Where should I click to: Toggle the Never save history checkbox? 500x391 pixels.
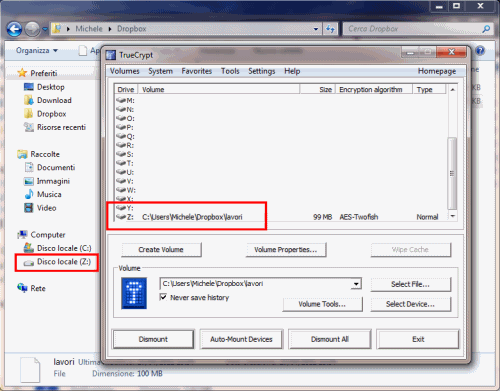click(163, 297)
